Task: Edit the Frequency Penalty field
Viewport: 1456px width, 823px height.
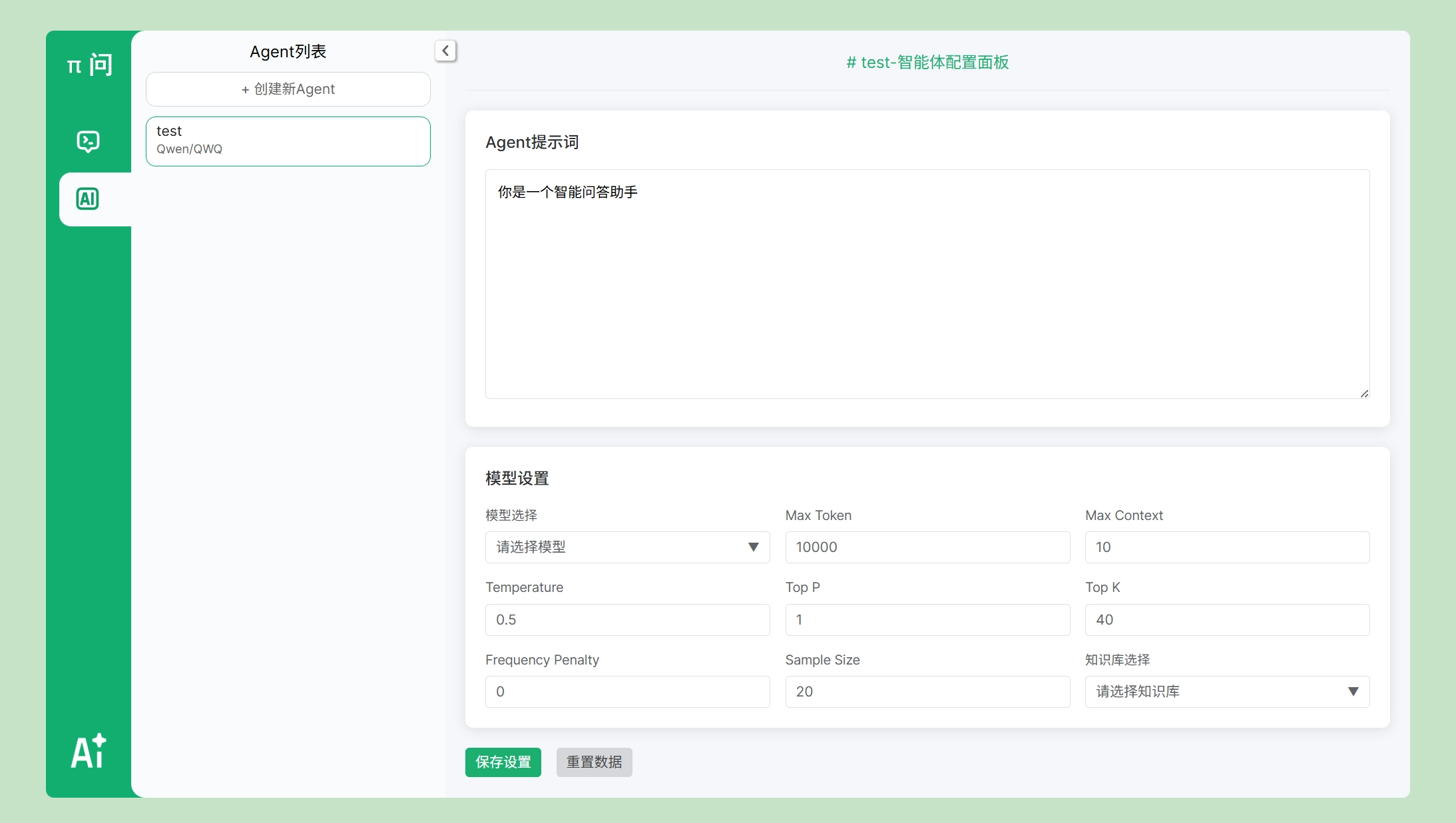Action: (x=626, y=692)
